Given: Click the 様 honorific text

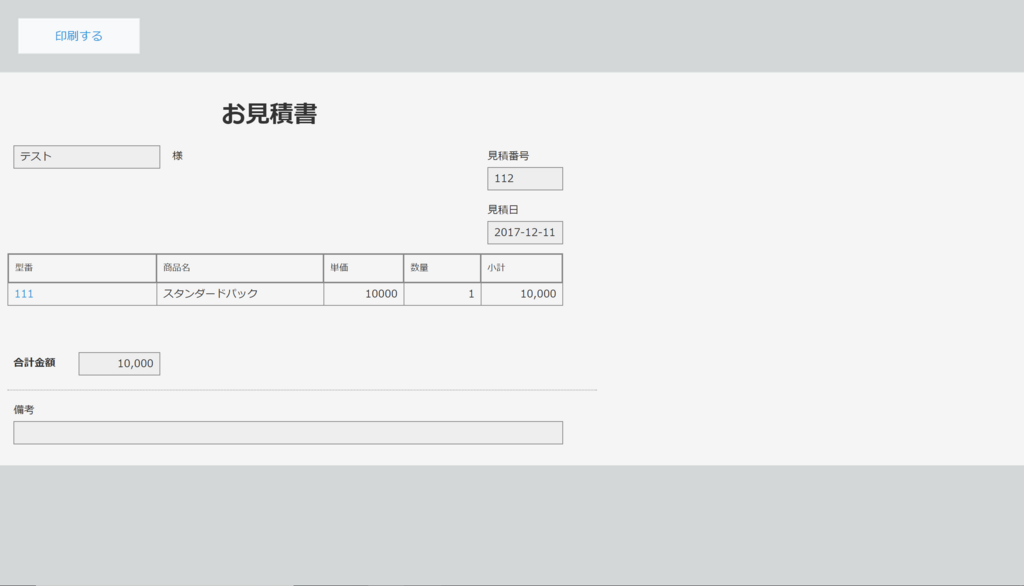Looking at the screenshot, I should [178, 155].
